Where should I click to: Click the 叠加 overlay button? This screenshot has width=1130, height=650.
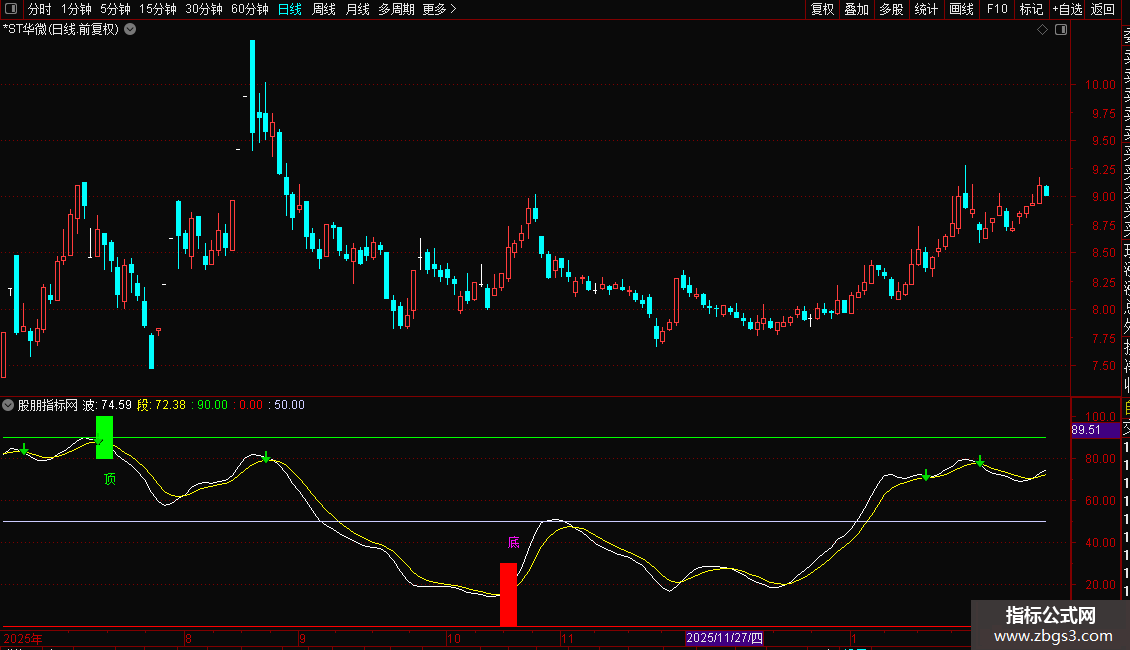(857, 9)
